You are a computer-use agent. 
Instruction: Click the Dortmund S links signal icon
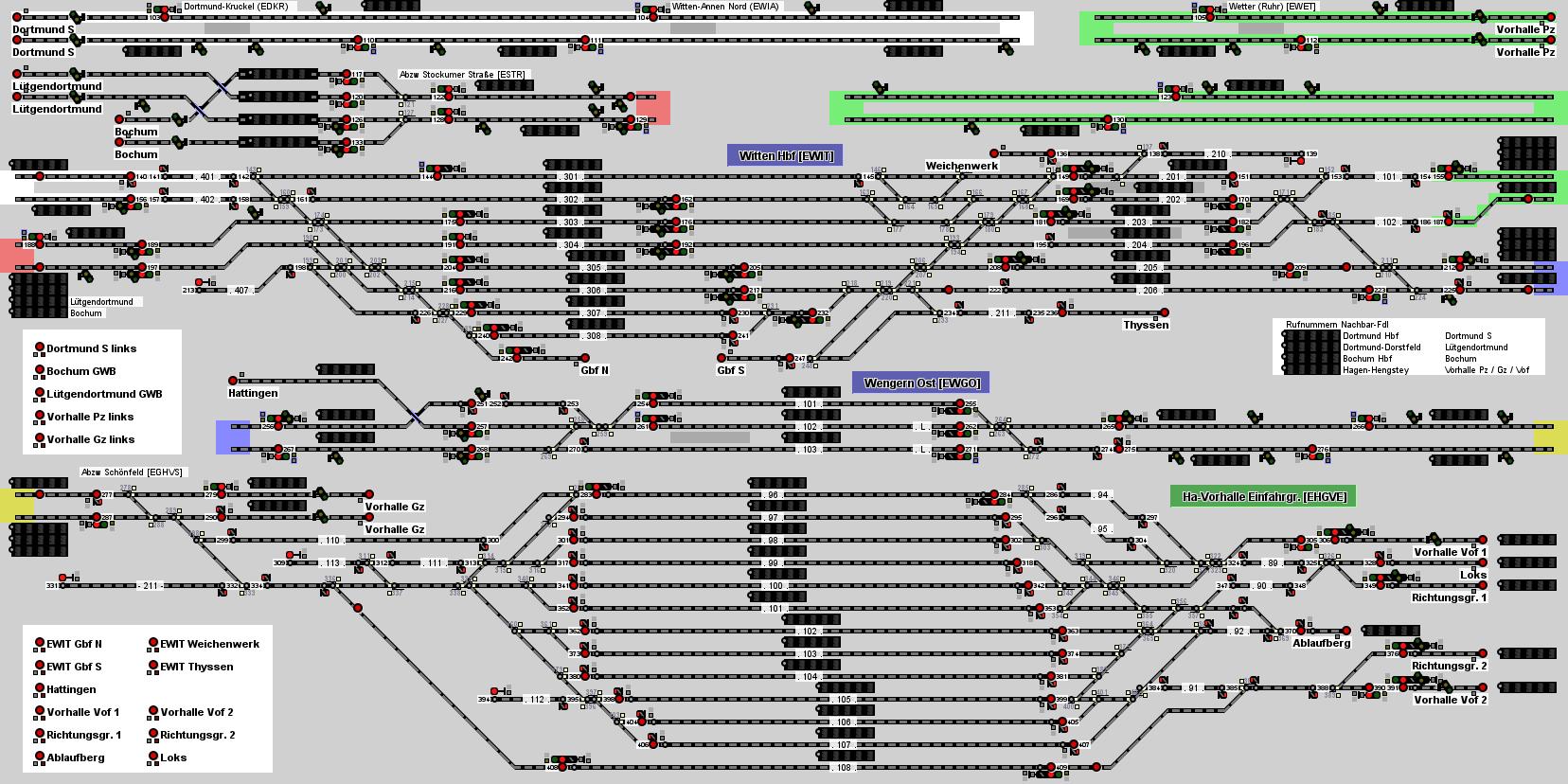pyautogui.click(x=40, y=348)
